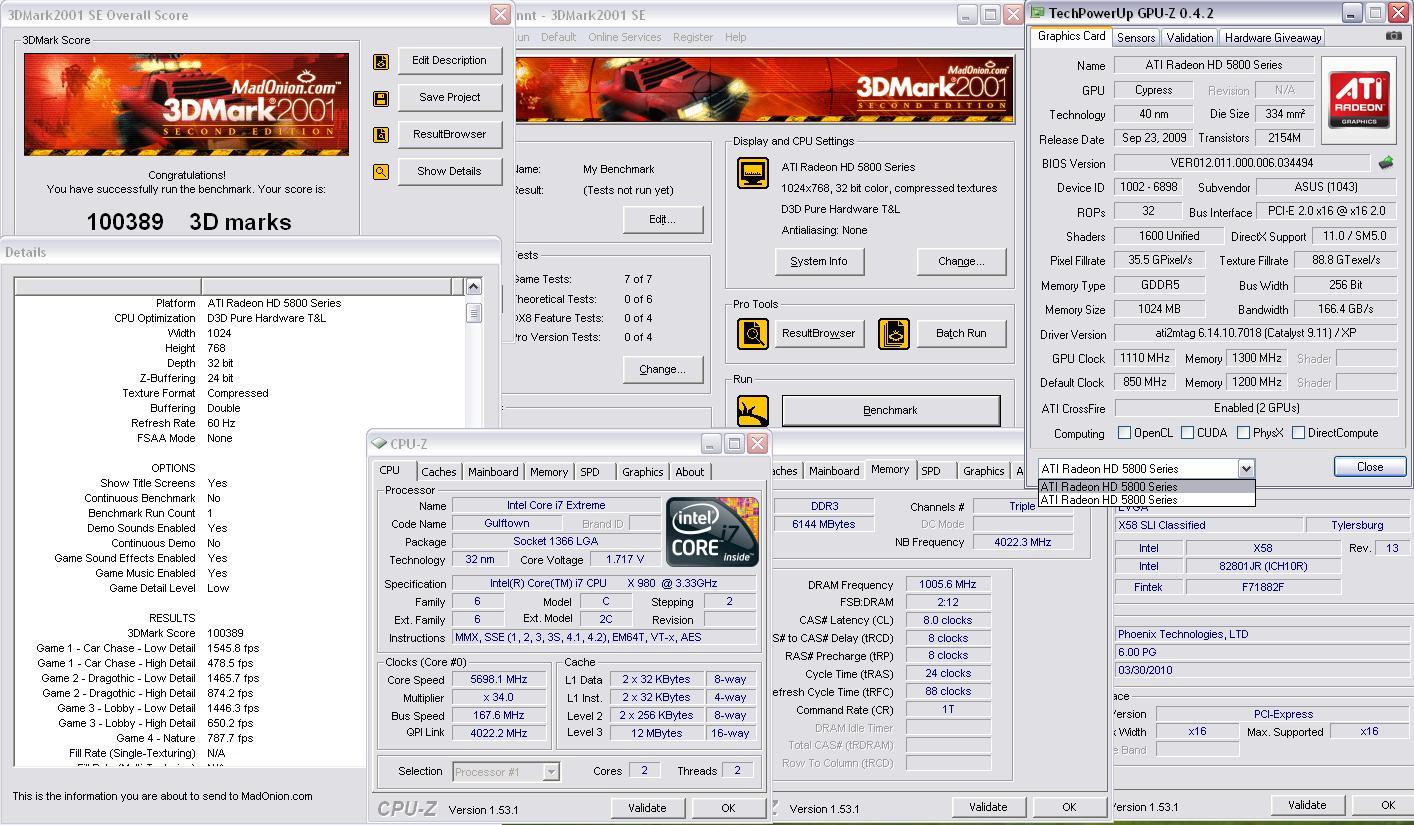
Task: Open Hardware Giveaway tab in GPU-Z
Action: [x=1273, y=38]
